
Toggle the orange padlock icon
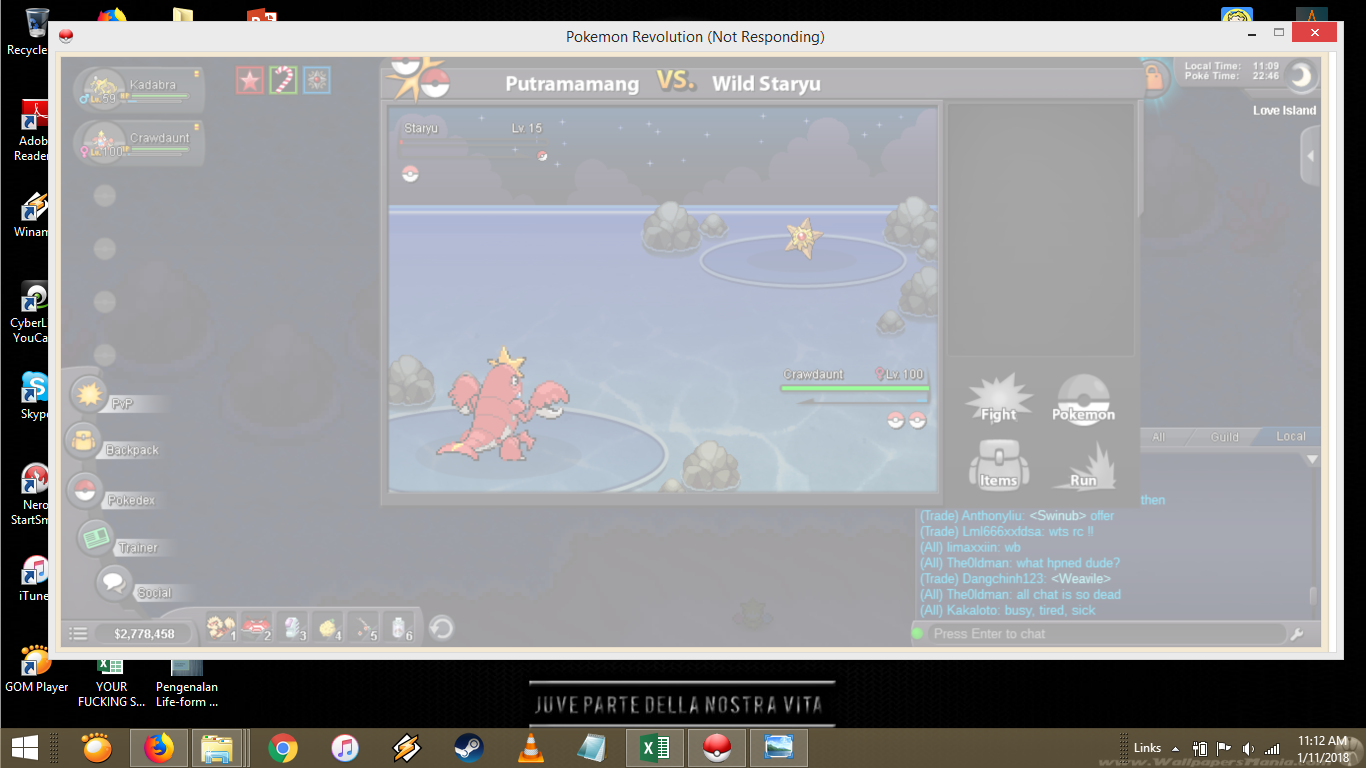click(x=1154, y=78)
